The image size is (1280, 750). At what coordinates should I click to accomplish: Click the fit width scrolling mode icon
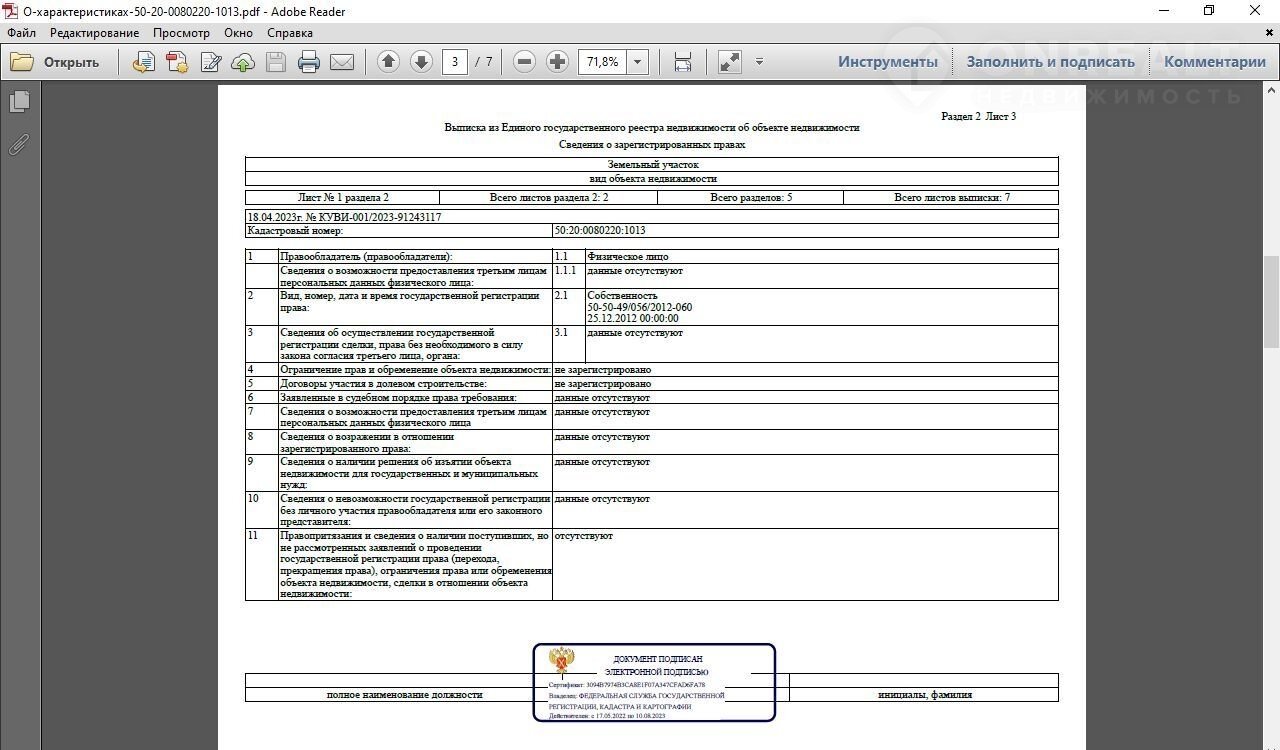pos(683,62)
